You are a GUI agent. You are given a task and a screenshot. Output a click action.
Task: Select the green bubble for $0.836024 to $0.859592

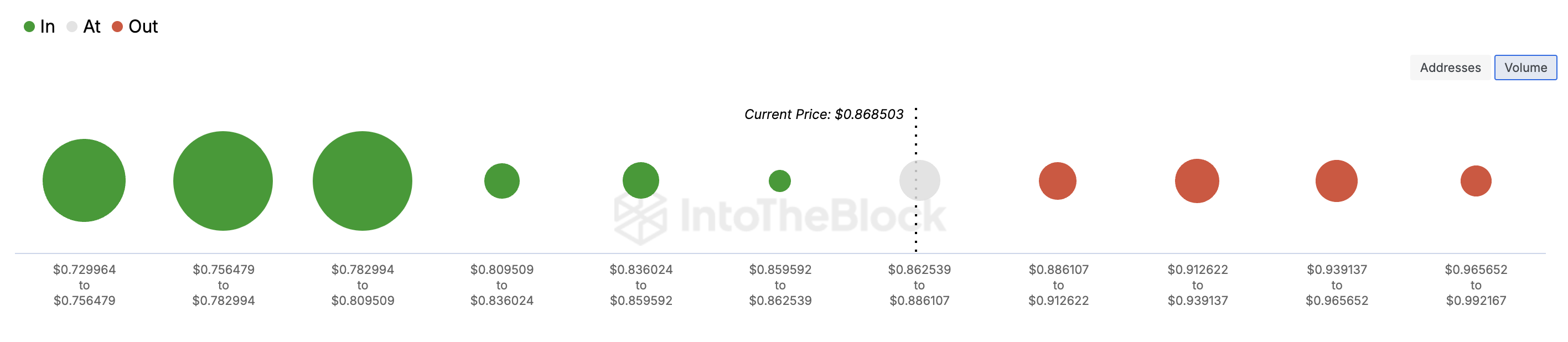pyautogui.click(x=641, y=181)
